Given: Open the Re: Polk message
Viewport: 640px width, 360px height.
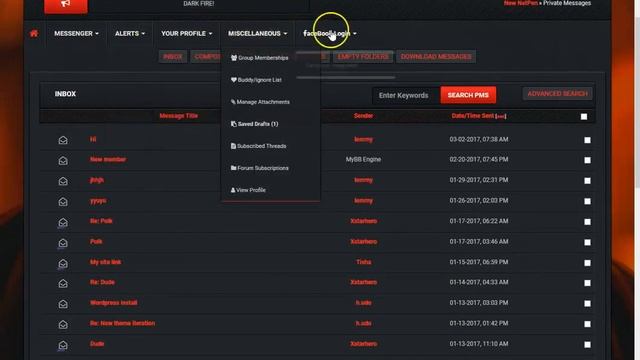Looking at the screenshot, I should coord(101,221).
